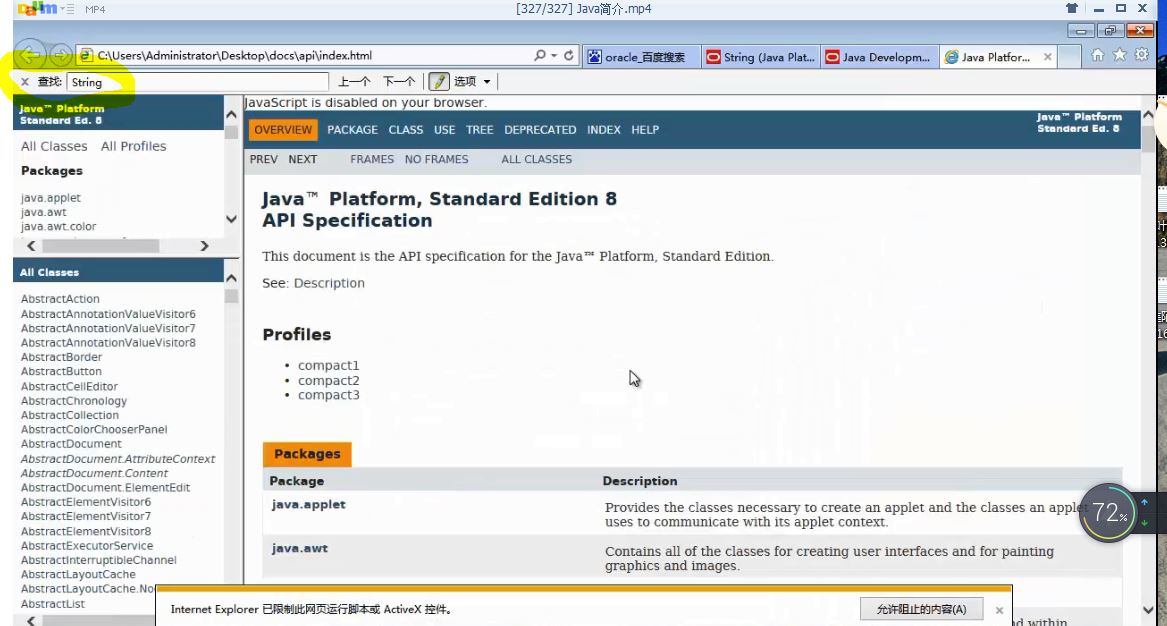This screenshot has width=1167, height=626.
Task: Open the 选项 options dropdown
Action: [473, 82]
